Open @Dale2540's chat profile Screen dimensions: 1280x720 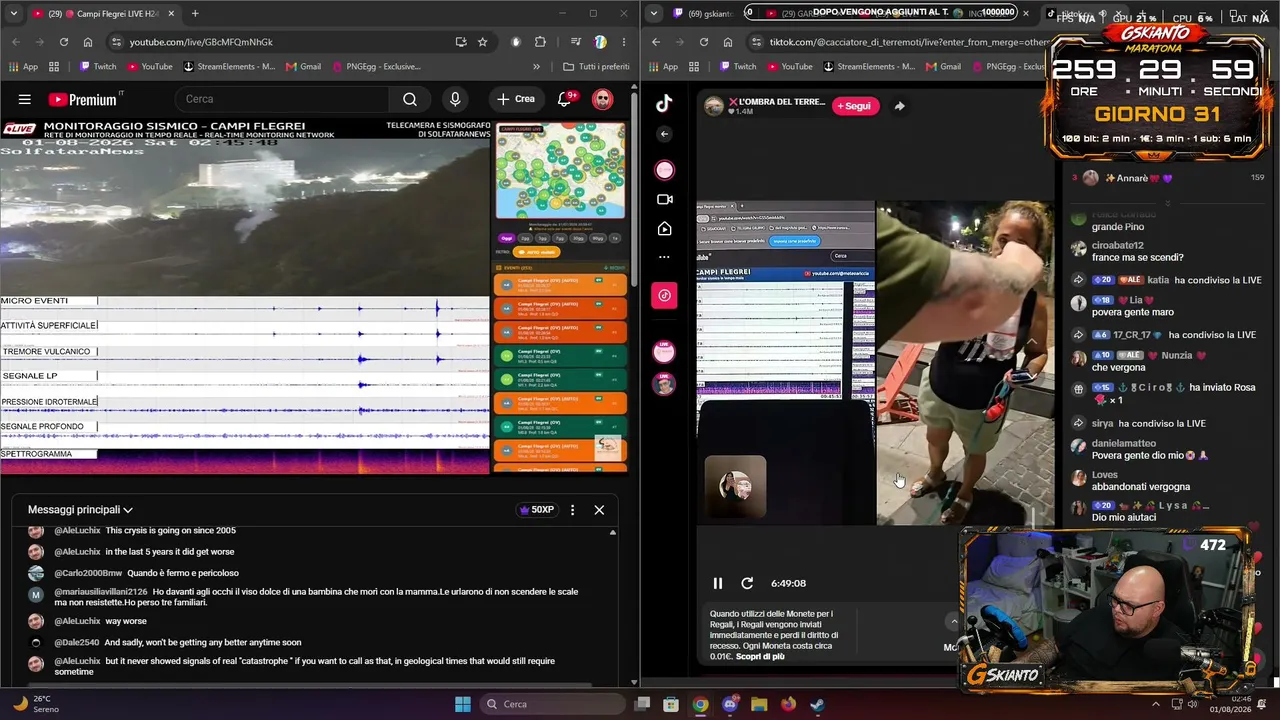pos(76,642)
